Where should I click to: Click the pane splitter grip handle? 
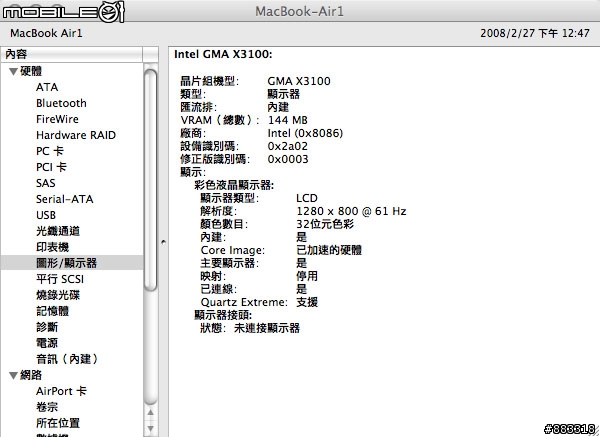(163, 242)
